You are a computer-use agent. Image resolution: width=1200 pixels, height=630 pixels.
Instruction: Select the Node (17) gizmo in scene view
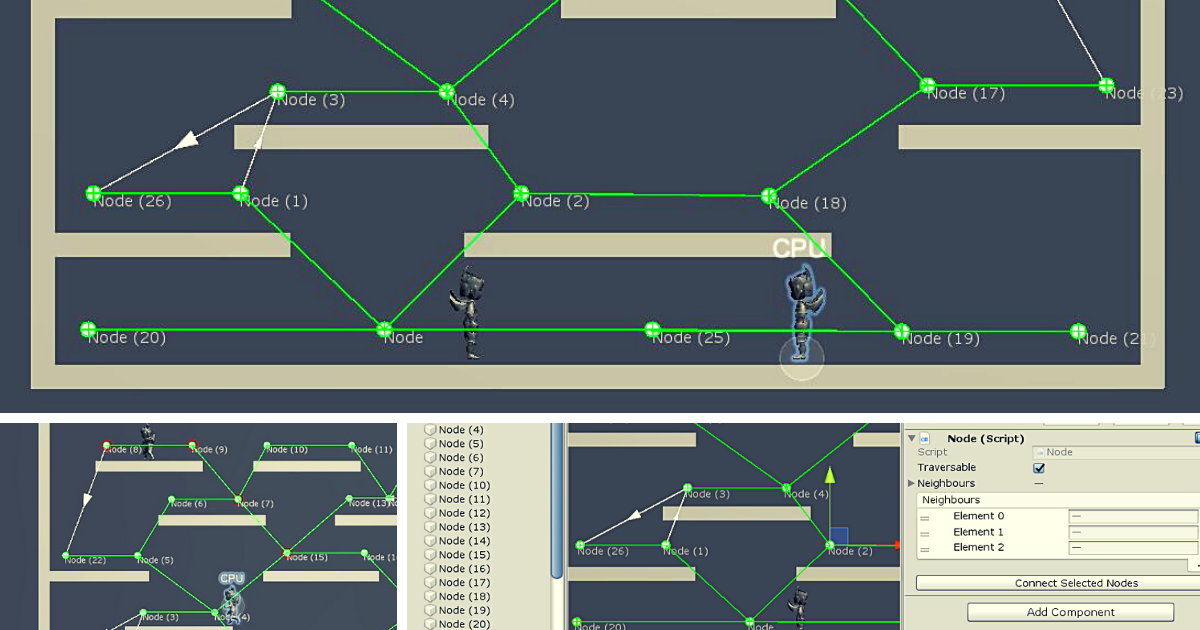click(x=927, y=86)
